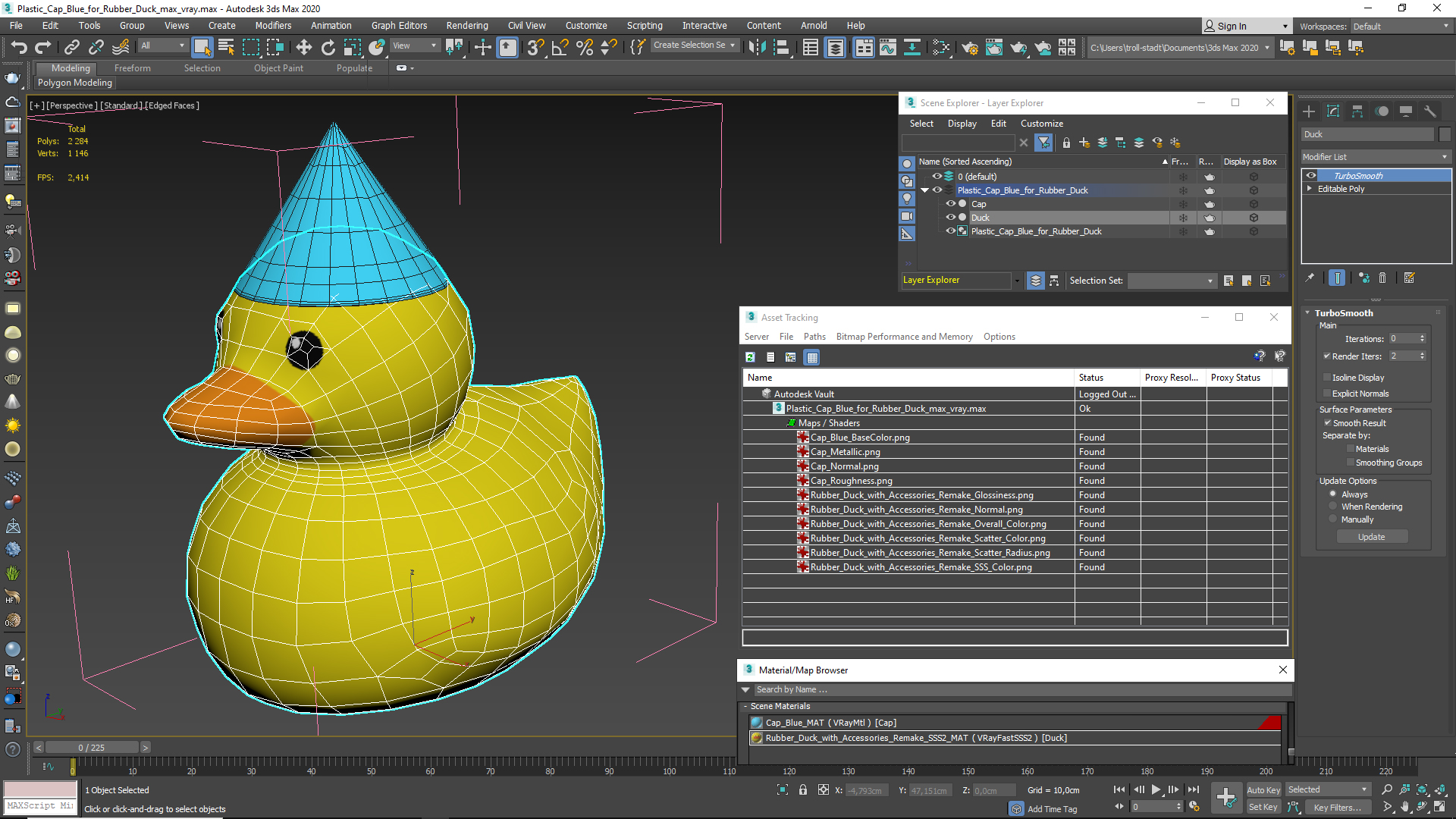The image size is (1456, 819).
Task: Open the Hierarchy command panel tab
Action: click(x=1357, y=111)
